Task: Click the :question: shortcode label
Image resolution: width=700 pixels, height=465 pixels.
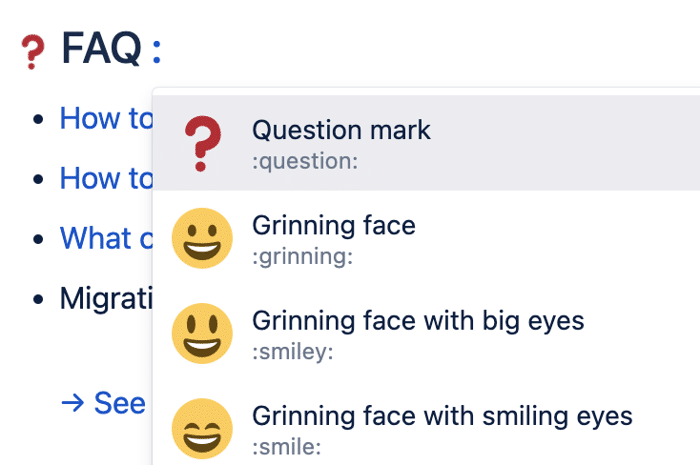Action: coord(305,162)
